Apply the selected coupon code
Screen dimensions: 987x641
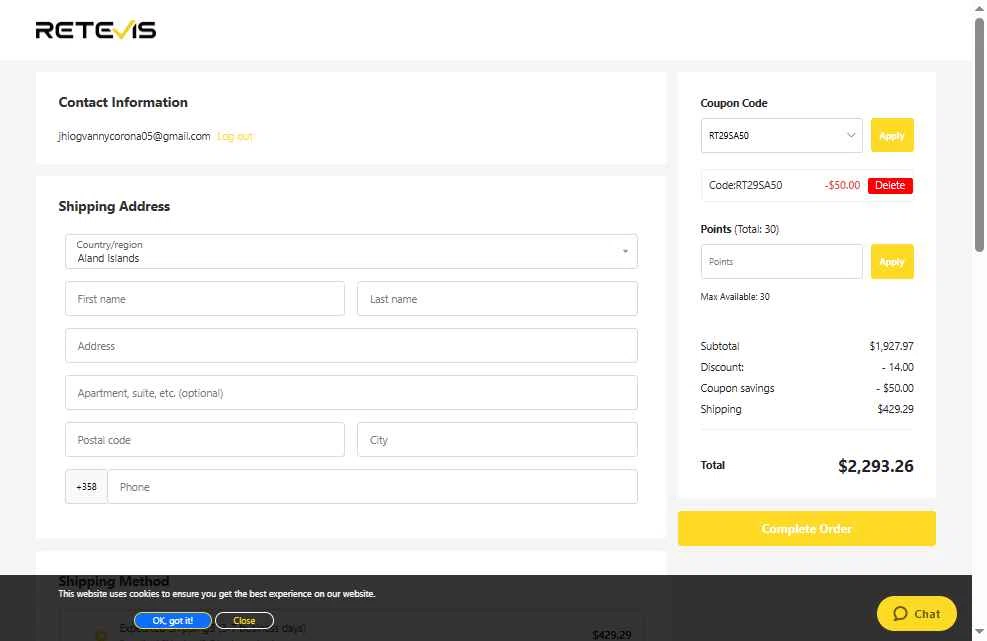[x=892, y=135]
